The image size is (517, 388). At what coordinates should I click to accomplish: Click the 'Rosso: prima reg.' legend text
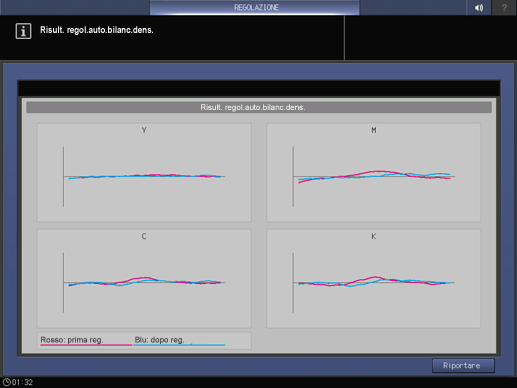pyautogui.click(x=72, y=340)
